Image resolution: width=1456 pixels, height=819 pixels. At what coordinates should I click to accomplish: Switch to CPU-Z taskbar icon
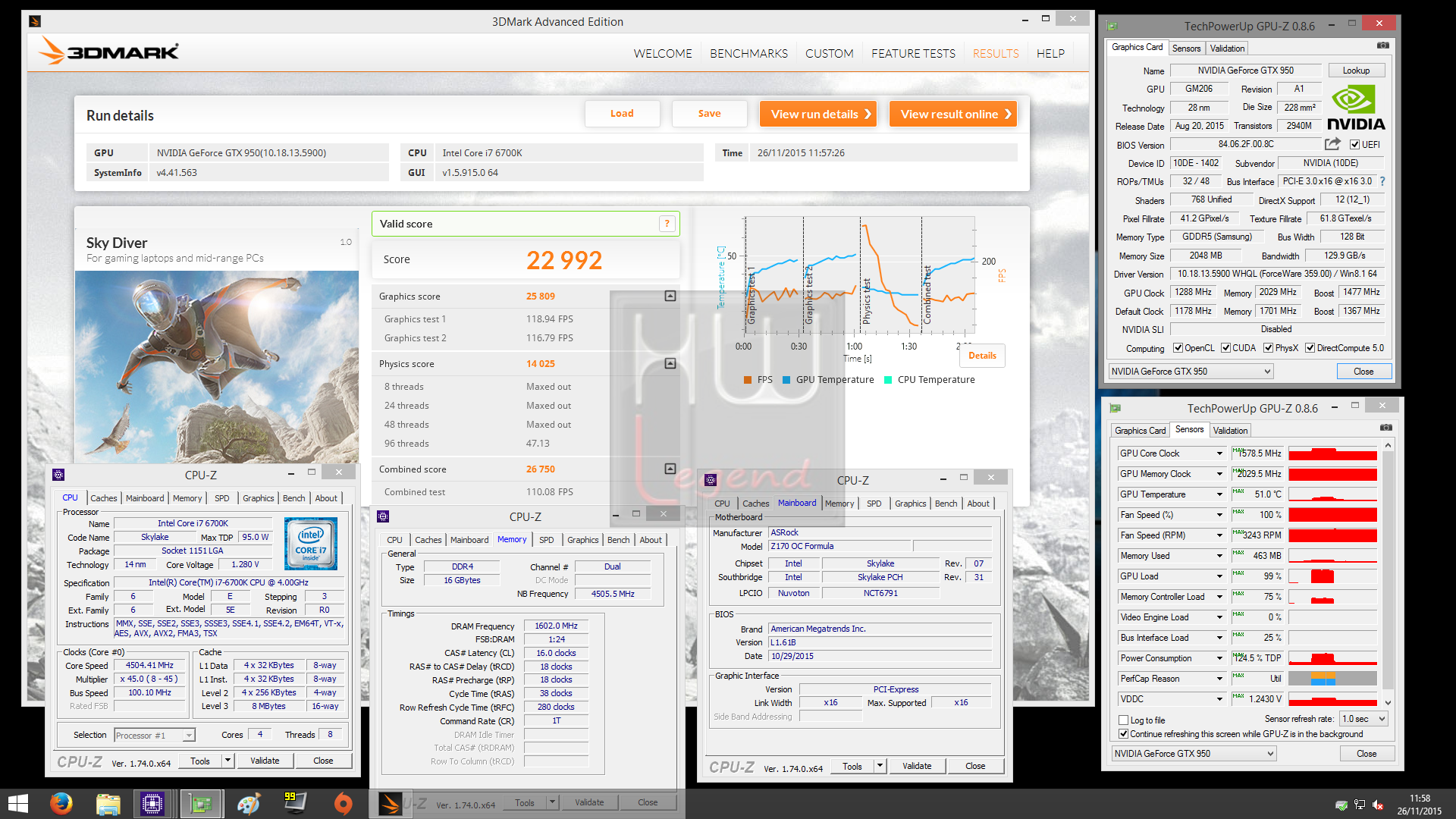point(152,803)
